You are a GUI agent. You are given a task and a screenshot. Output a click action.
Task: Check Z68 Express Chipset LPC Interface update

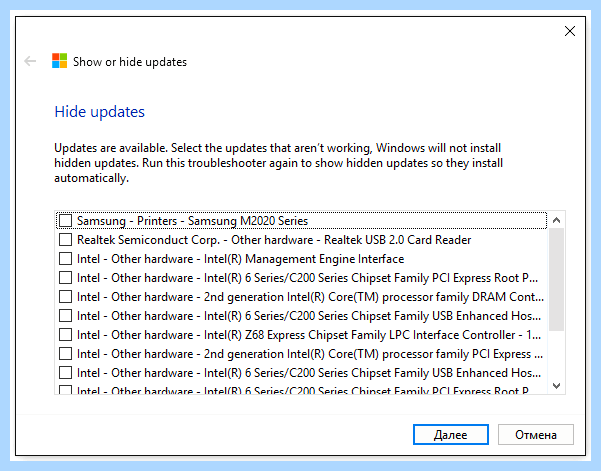tap(66, 335)
